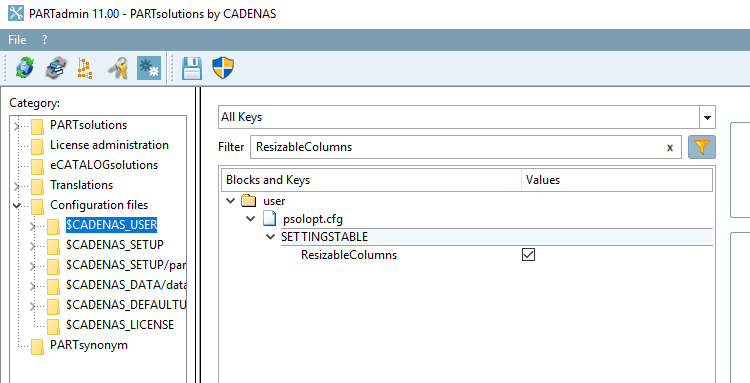Select the $CADENAS_SETUP tree item
The image size is (750, 383).
pyautogui.click(x=115, y=245)
